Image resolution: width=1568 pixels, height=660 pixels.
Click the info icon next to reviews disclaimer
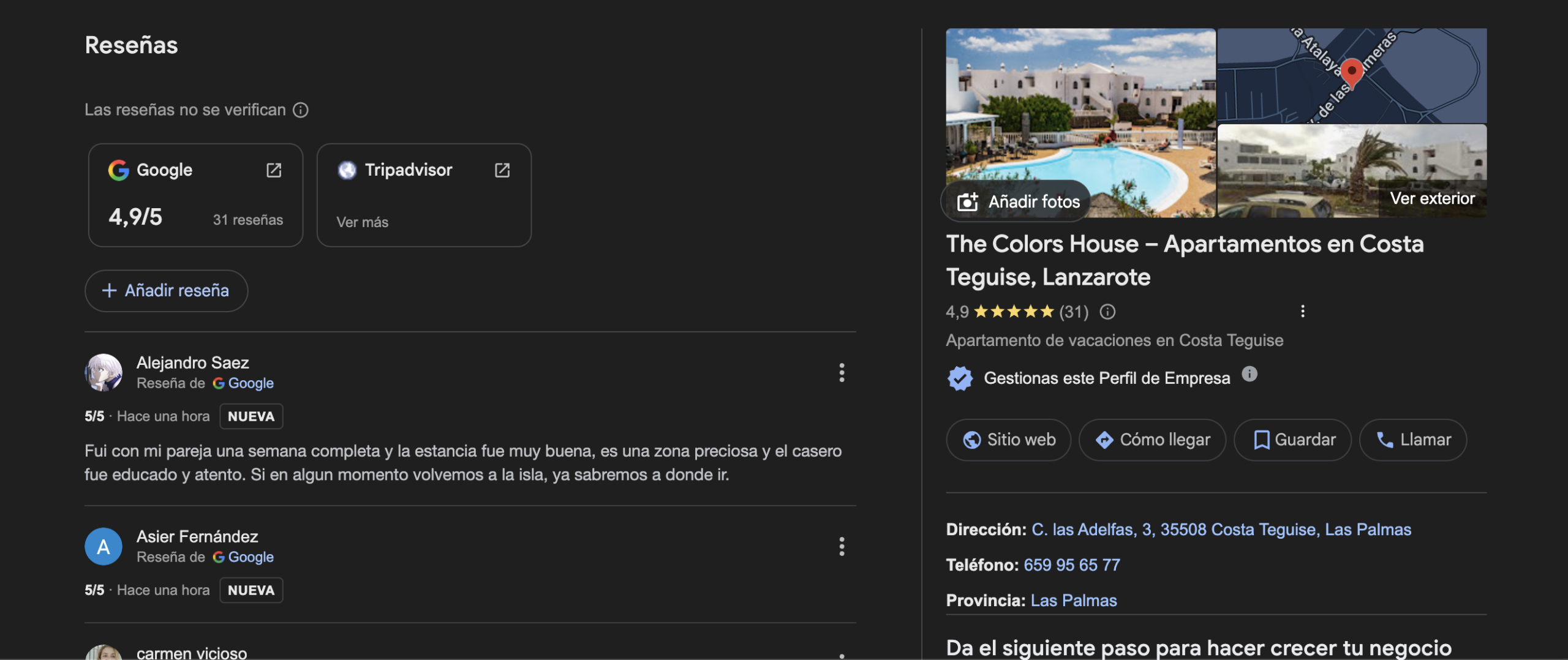coord(301,110)
